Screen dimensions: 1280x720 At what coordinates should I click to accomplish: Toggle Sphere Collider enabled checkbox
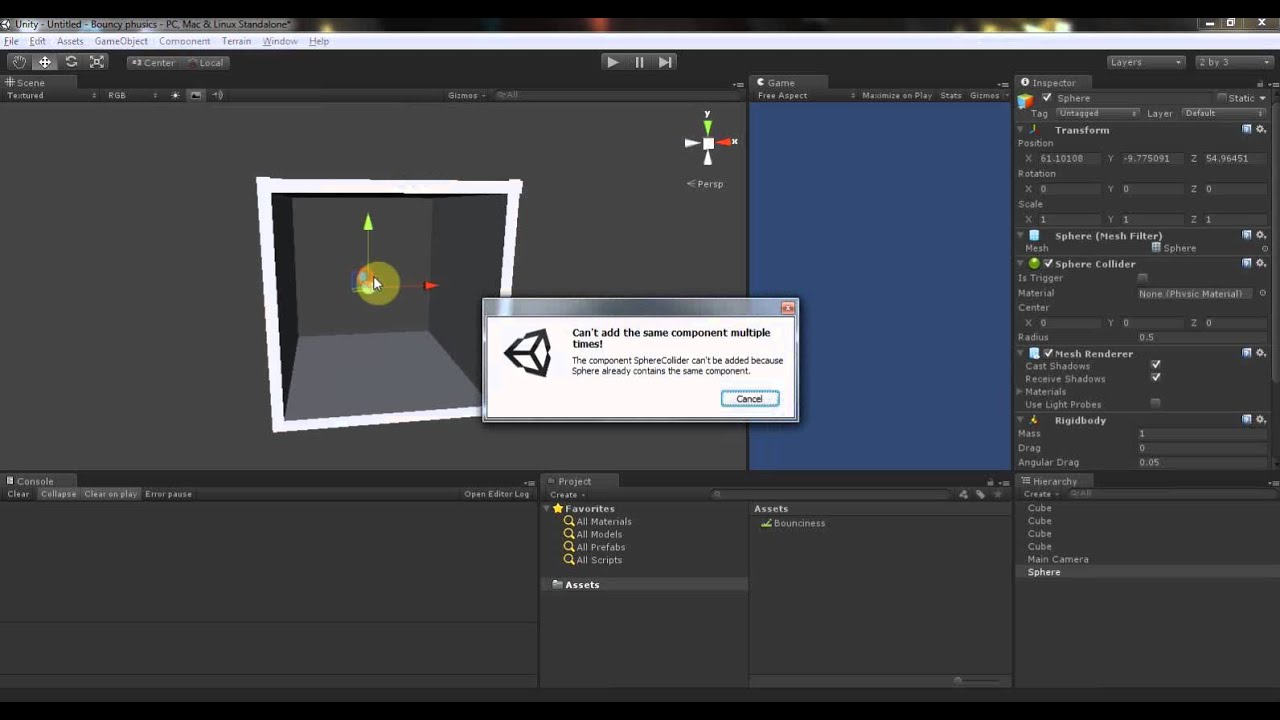tap(1048, 264)
